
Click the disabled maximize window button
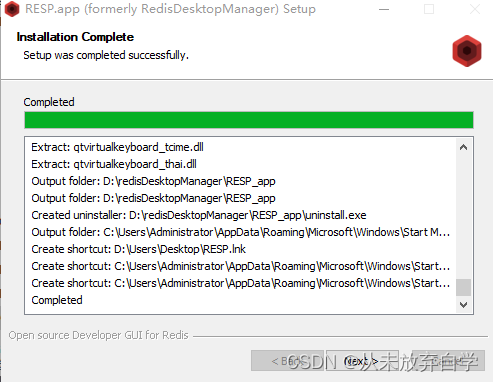point(429,9)
